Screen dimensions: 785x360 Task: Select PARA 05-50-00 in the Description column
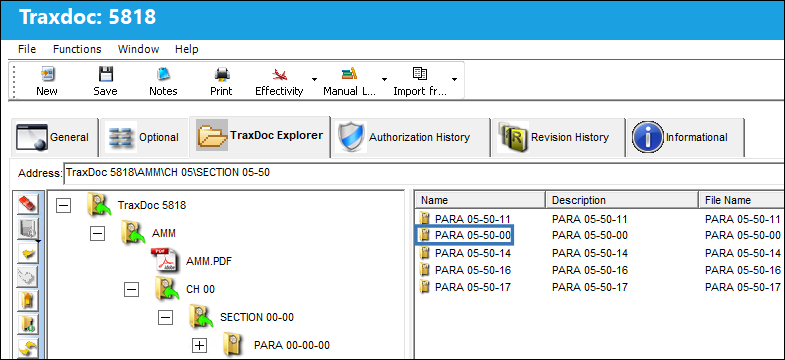coord(590,235)
